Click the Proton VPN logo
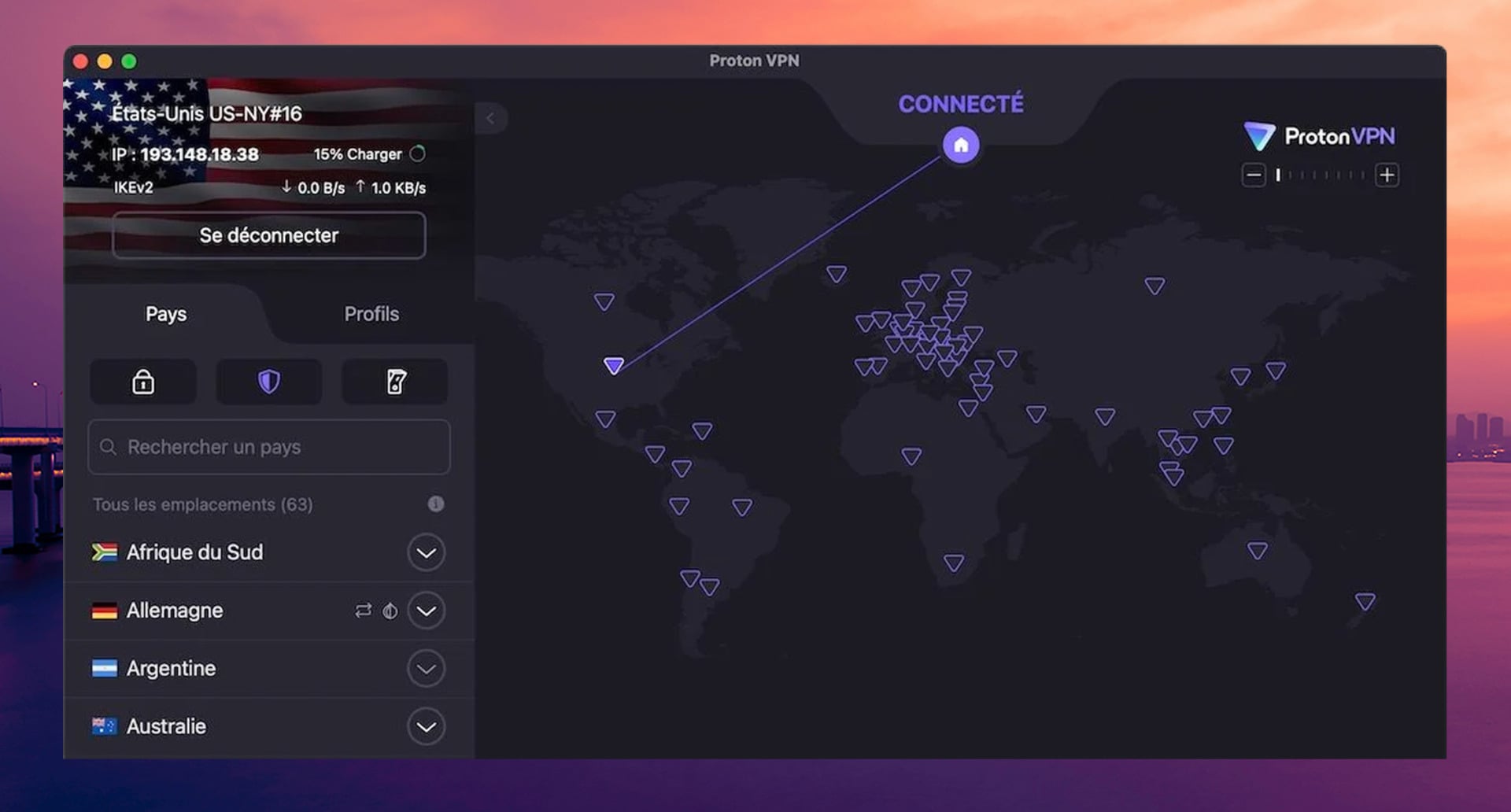 click(x=1319, y=135)
